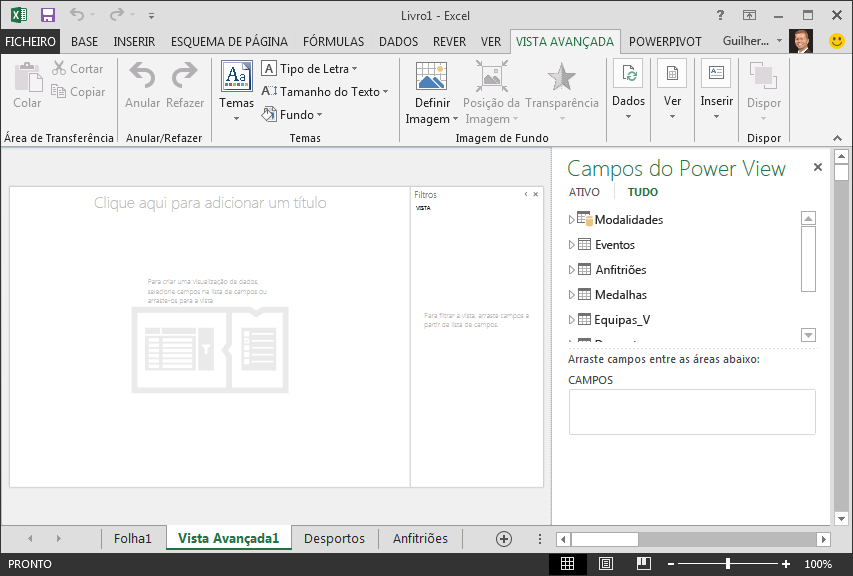This screenshot has height=576, width=853.
Task: Switch to the VER ribbon tab
Action: [x=491, y=42]
